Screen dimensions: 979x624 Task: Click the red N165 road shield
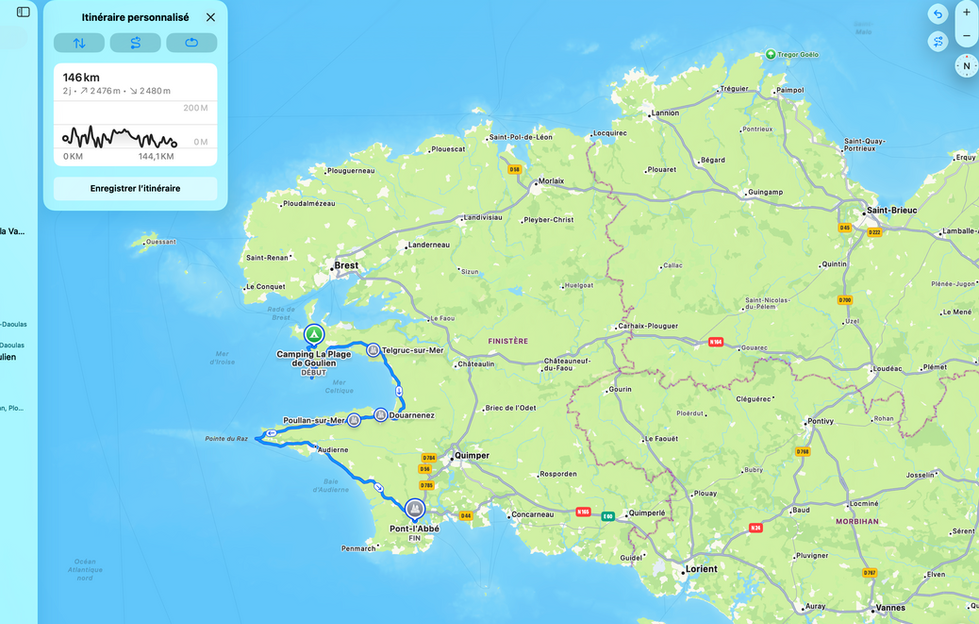coord(583,512)
